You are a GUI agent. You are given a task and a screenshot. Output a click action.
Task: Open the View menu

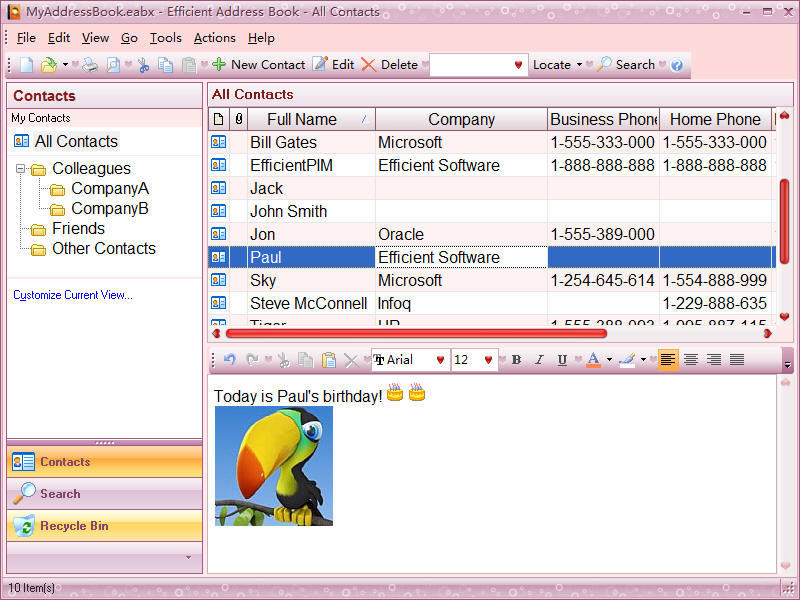(x=95, y=38)
